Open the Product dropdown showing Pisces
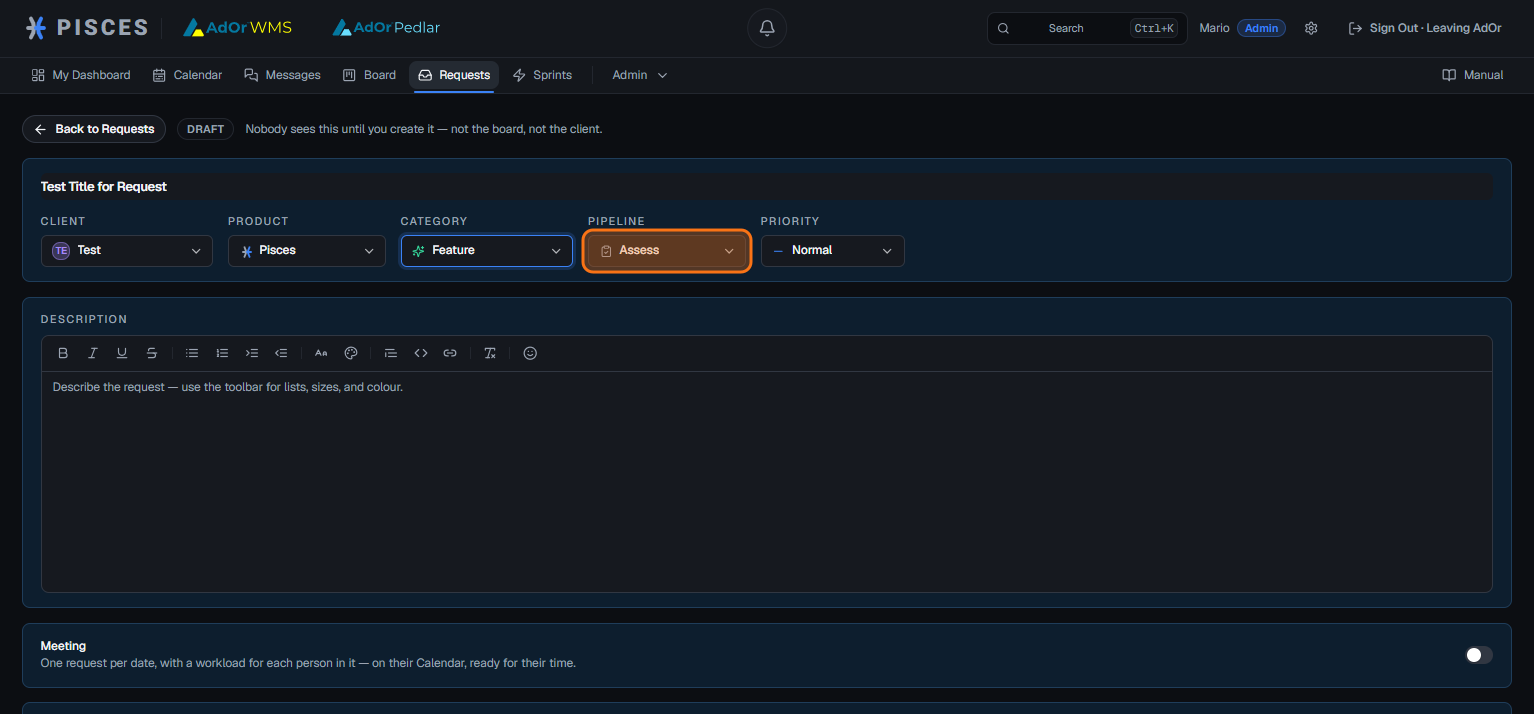 click(x=307, y=251)
